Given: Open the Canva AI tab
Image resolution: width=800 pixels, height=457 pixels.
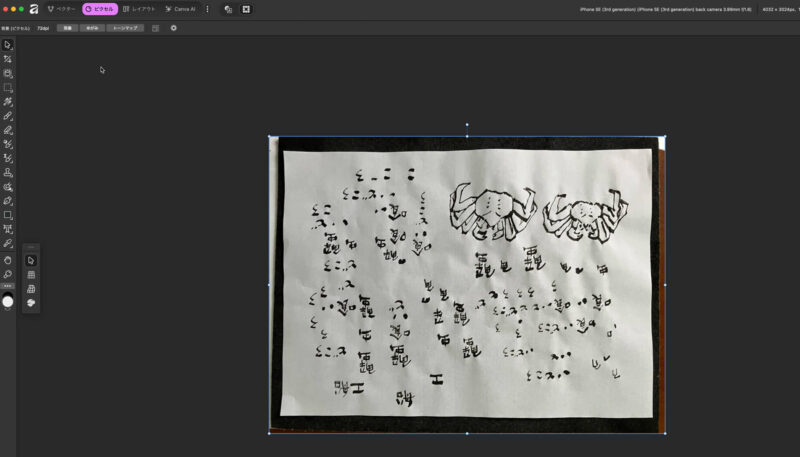Looking at the screenshot, I should 181,9.
